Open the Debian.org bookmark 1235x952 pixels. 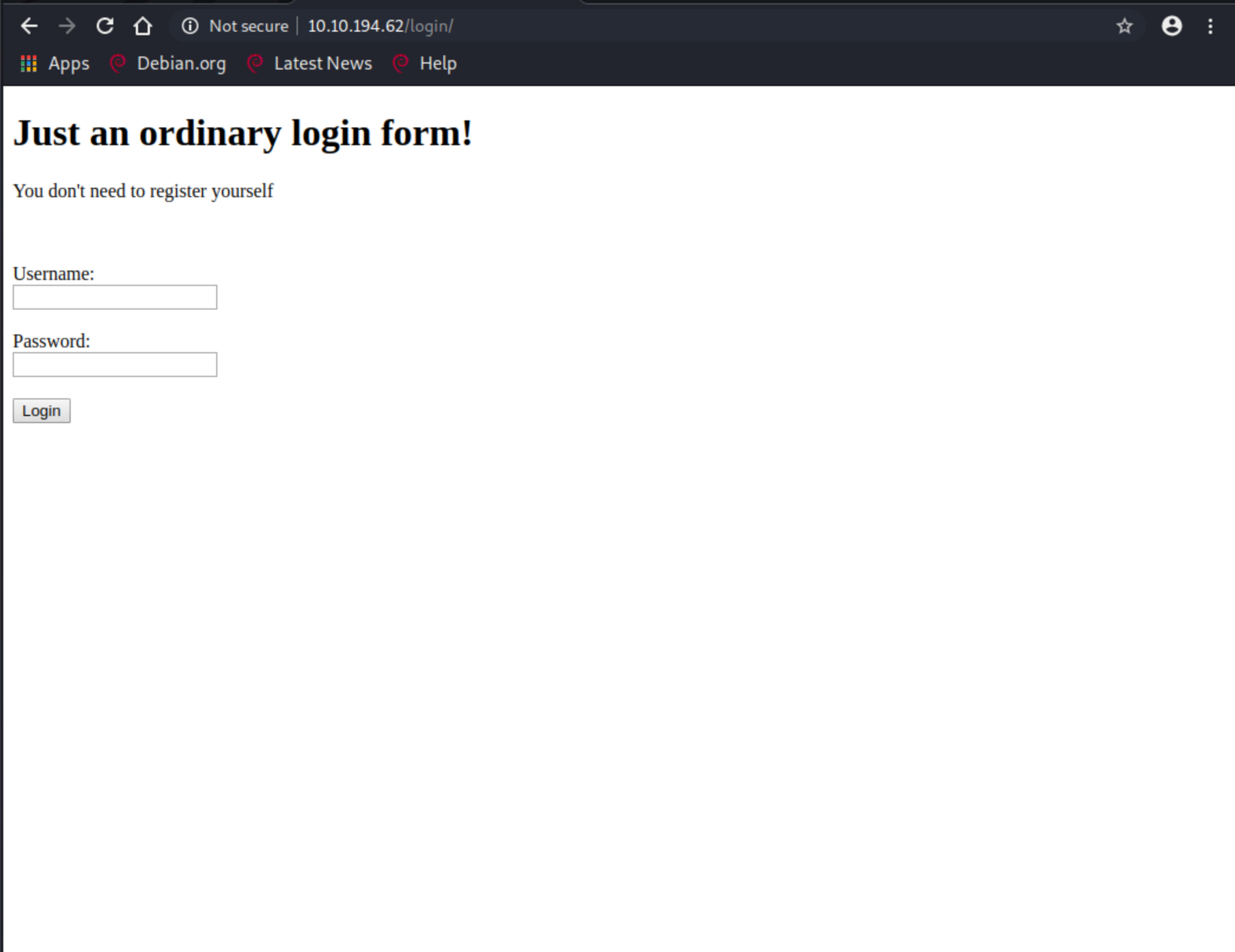[168, 63]
